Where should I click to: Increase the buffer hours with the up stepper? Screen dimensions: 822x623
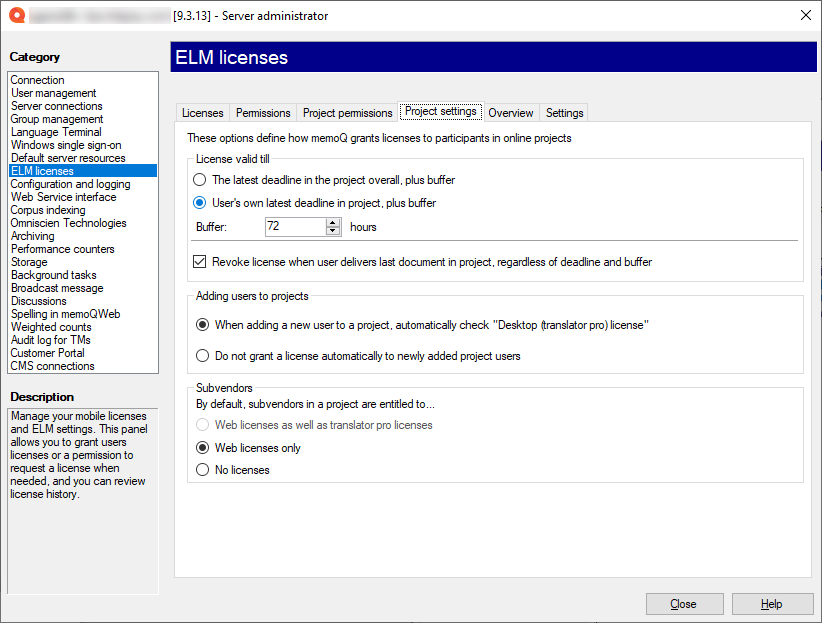pyautogui.click(x=333, y=223)
